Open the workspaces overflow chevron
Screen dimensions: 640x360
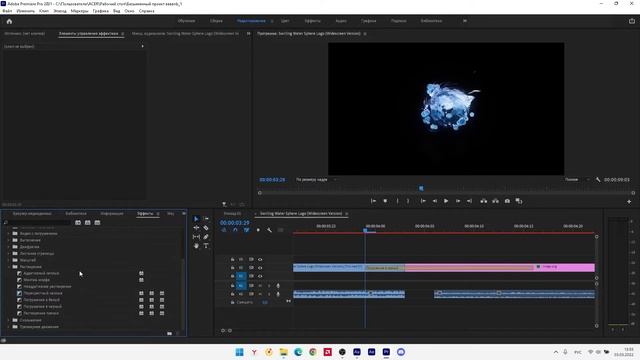click(x=464, y=21)
